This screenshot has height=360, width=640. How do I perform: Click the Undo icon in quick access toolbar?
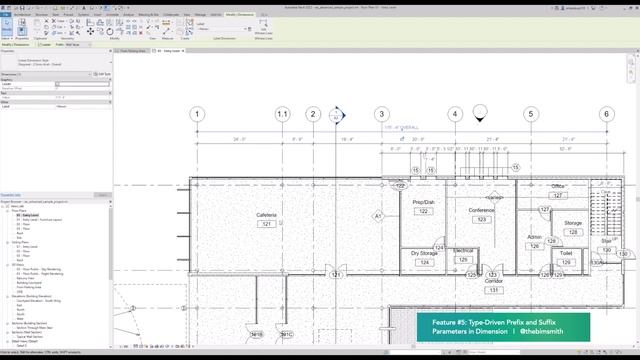pos(38,8)
